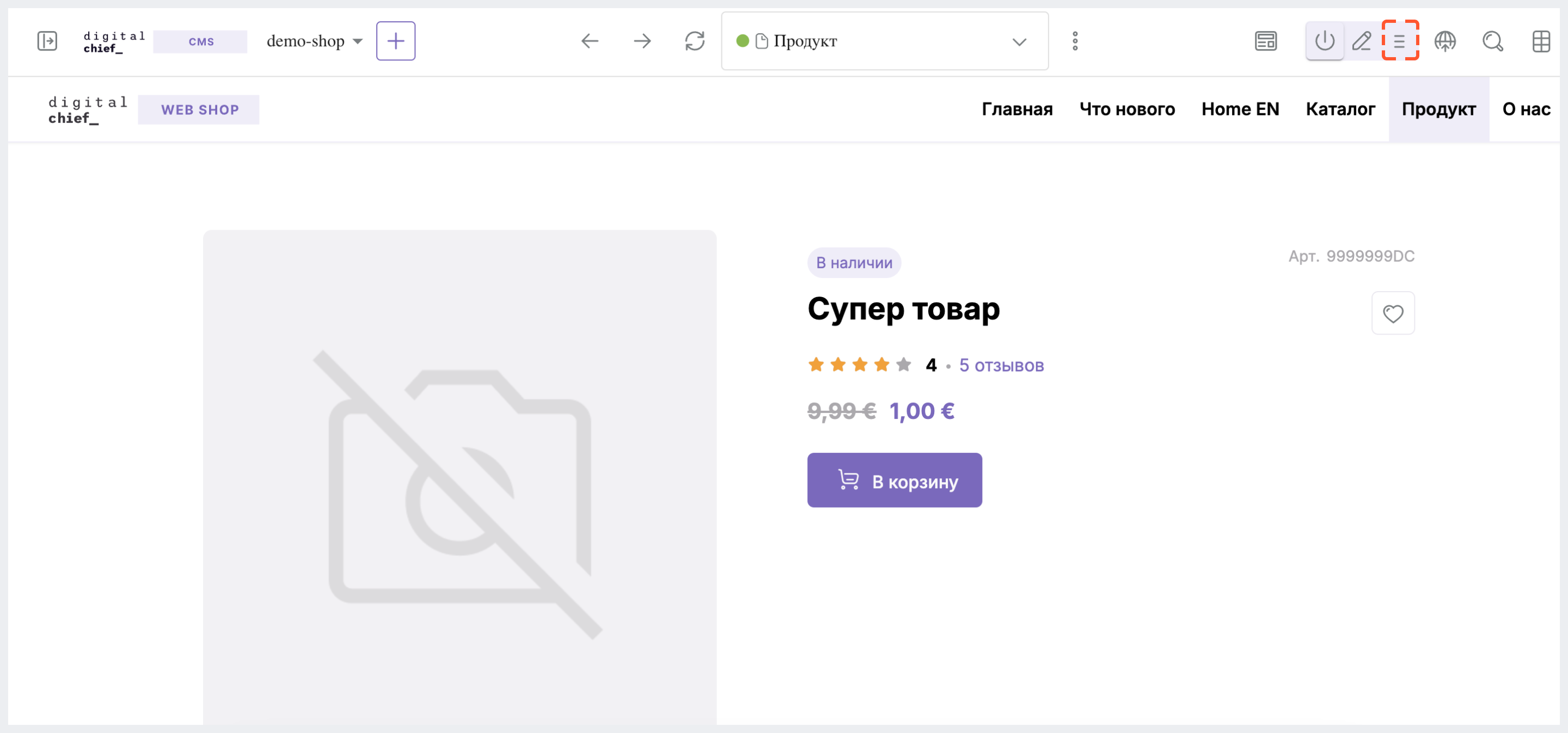The height and width of the screenshot is (733, 1568).
Task: Toggle the wishlist heart icon
Action: click(1395, 312)
